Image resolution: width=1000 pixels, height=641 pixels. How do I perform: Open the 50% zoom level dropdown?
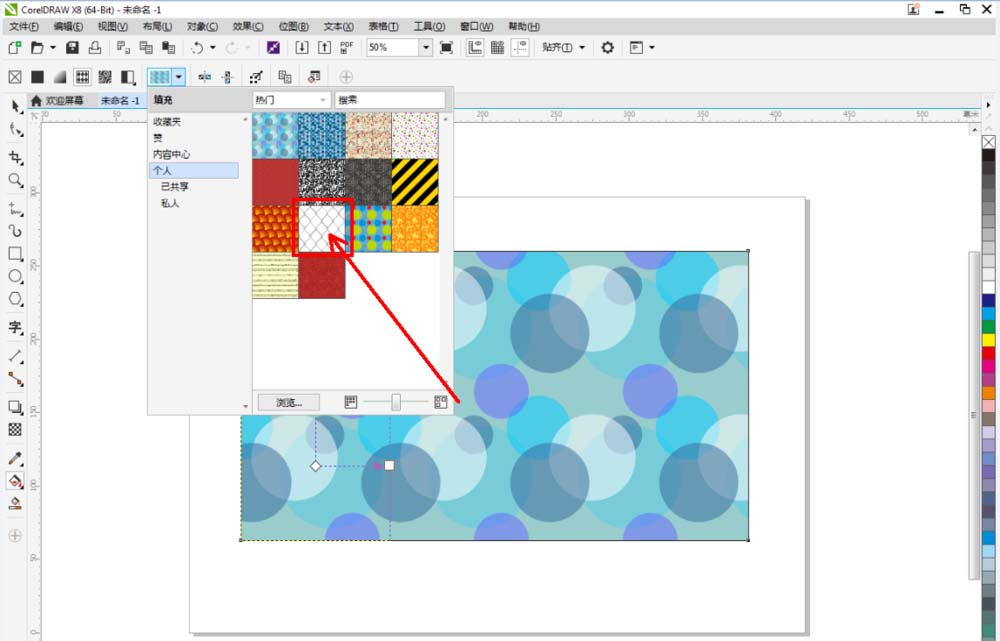click(x=425, y=47)
